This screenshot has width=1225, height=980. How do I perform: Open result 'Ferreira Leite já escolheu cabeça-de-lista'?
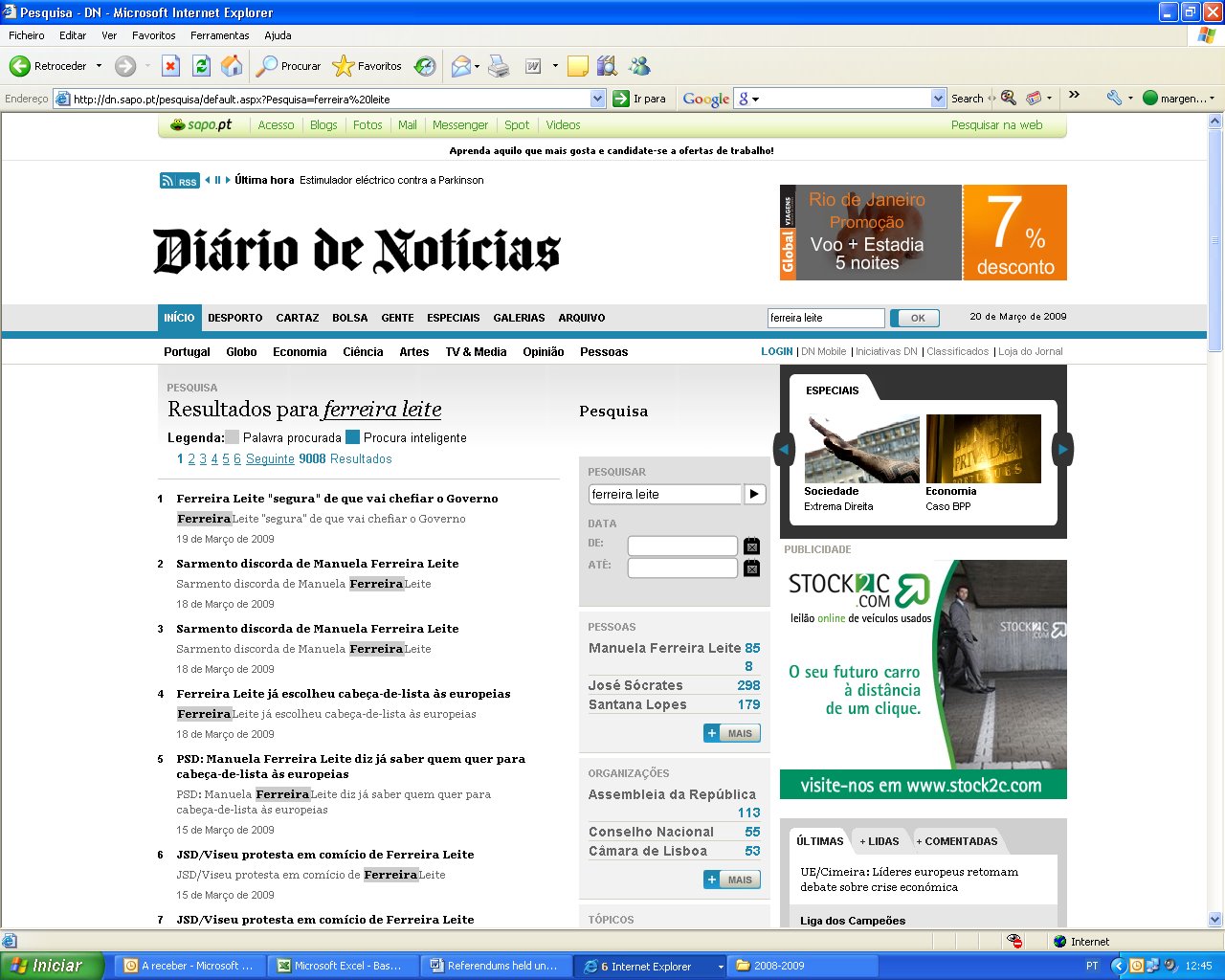click(344, 694)
